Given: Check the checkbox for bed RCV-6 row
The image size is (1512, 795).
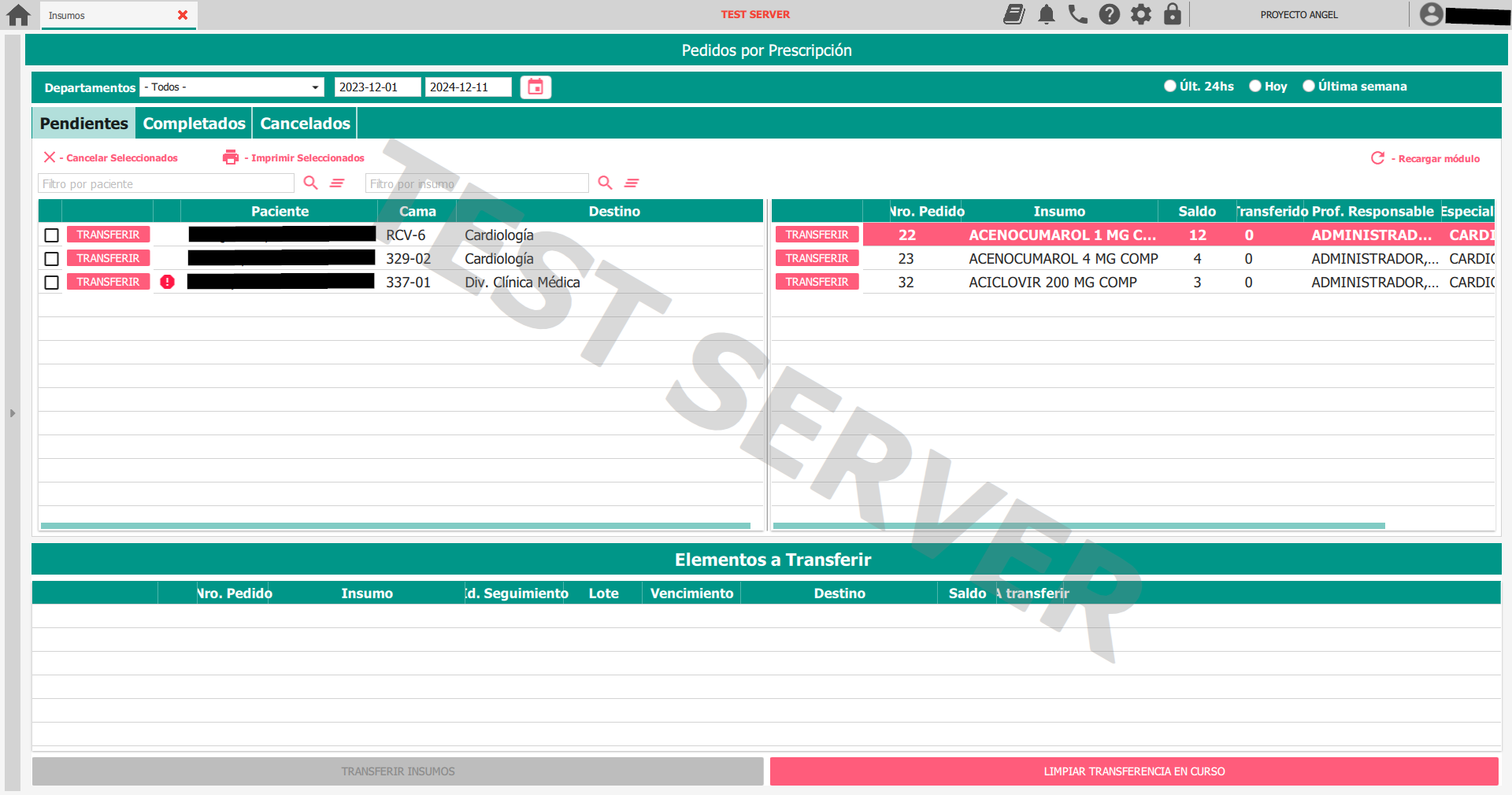Looking at the screenshot, I should coord(52,235).
